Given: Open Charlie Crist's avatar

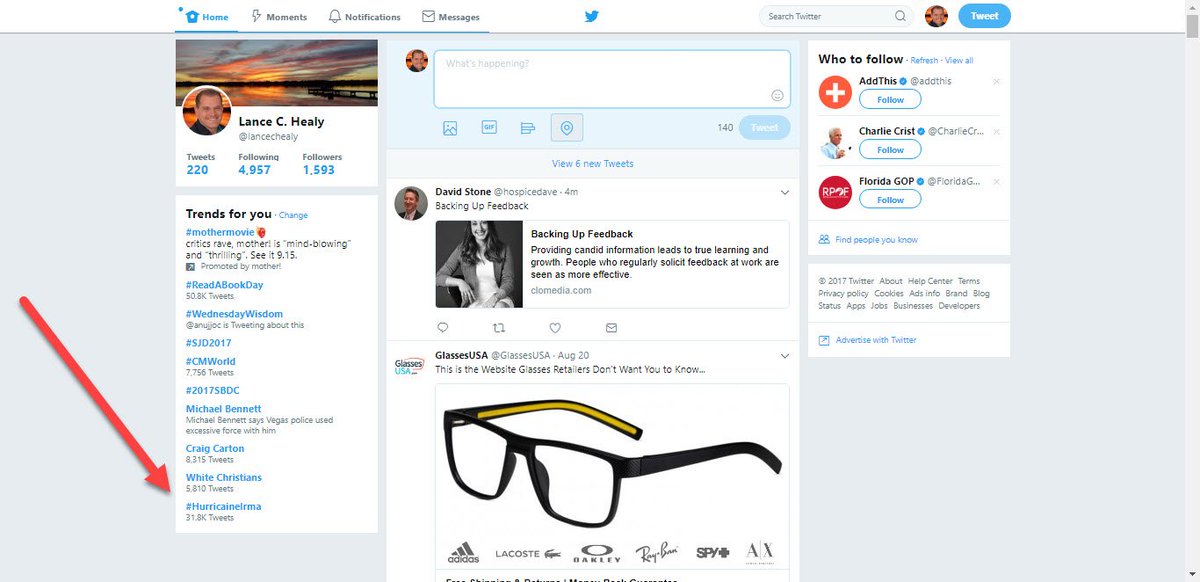Looking at the screenshot, I should tap(835, 142).
